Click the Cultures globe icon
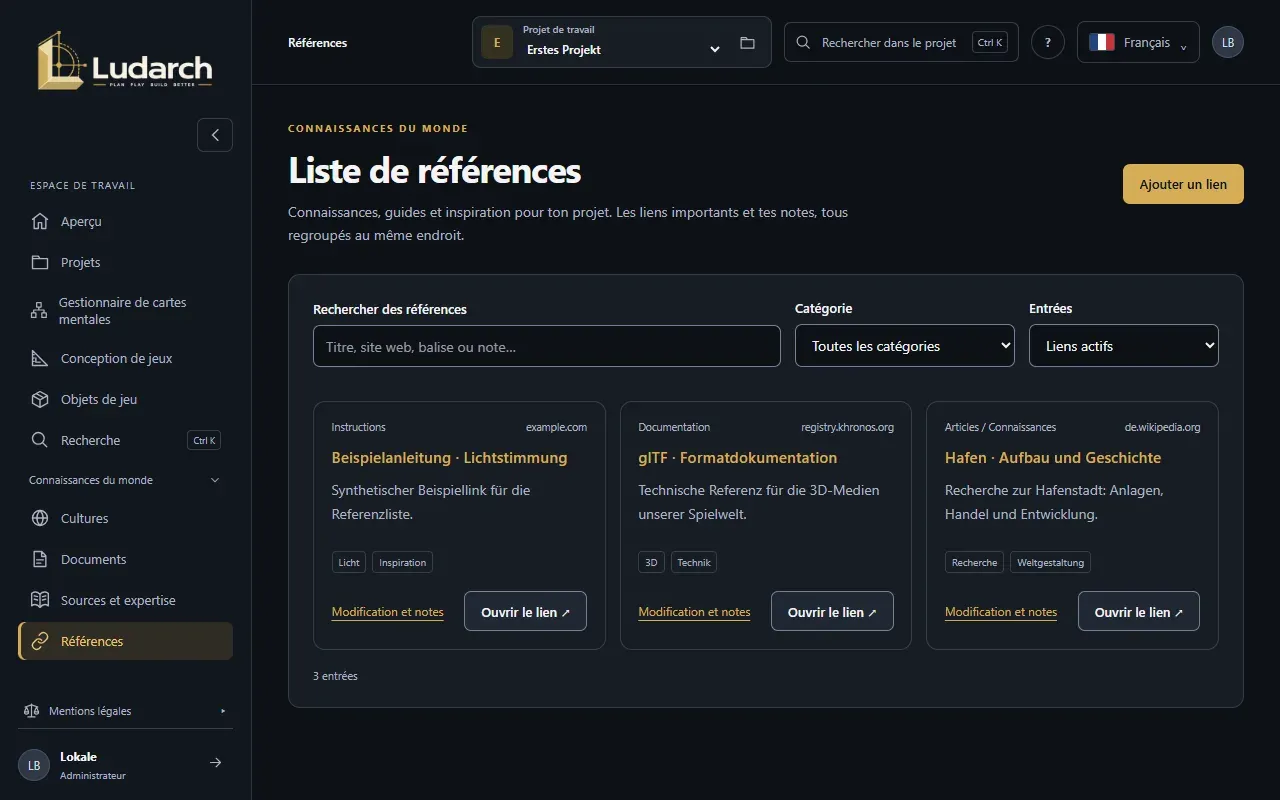 pyautogui.click(x=40, y=518)
